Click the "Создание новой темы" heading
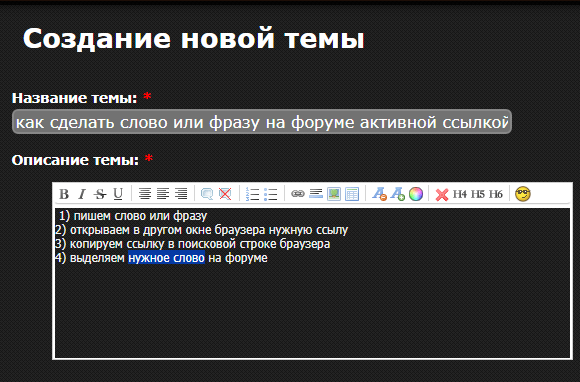The width and height of the screenshot is (580, 382). coord(194,38)
